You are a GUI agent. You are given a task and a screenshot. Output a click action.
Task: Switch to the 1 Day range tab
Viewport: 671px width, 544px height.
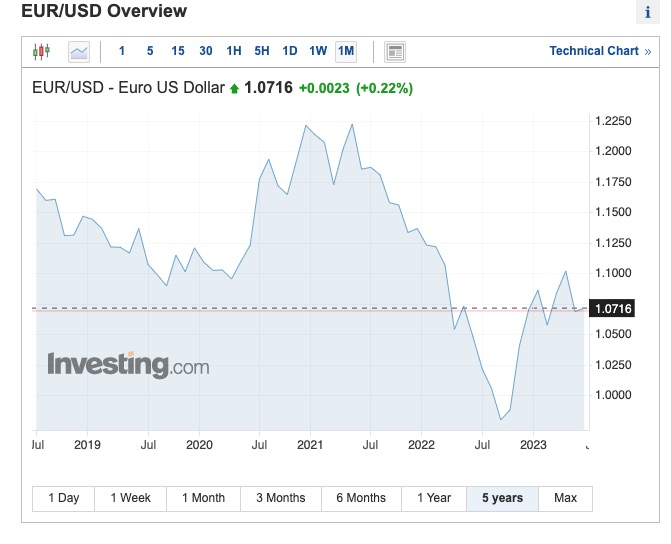(x=63, y=498)
